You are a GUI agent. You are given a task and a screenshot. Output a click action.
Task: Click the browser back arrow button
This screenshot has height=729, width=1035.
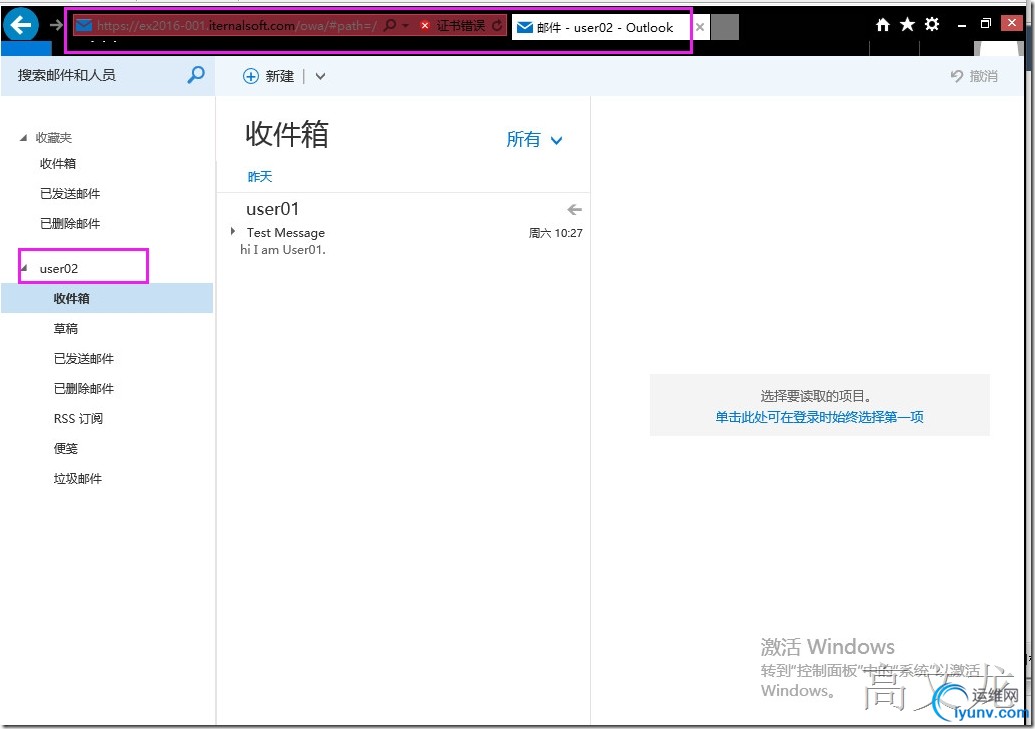point(21,26)
